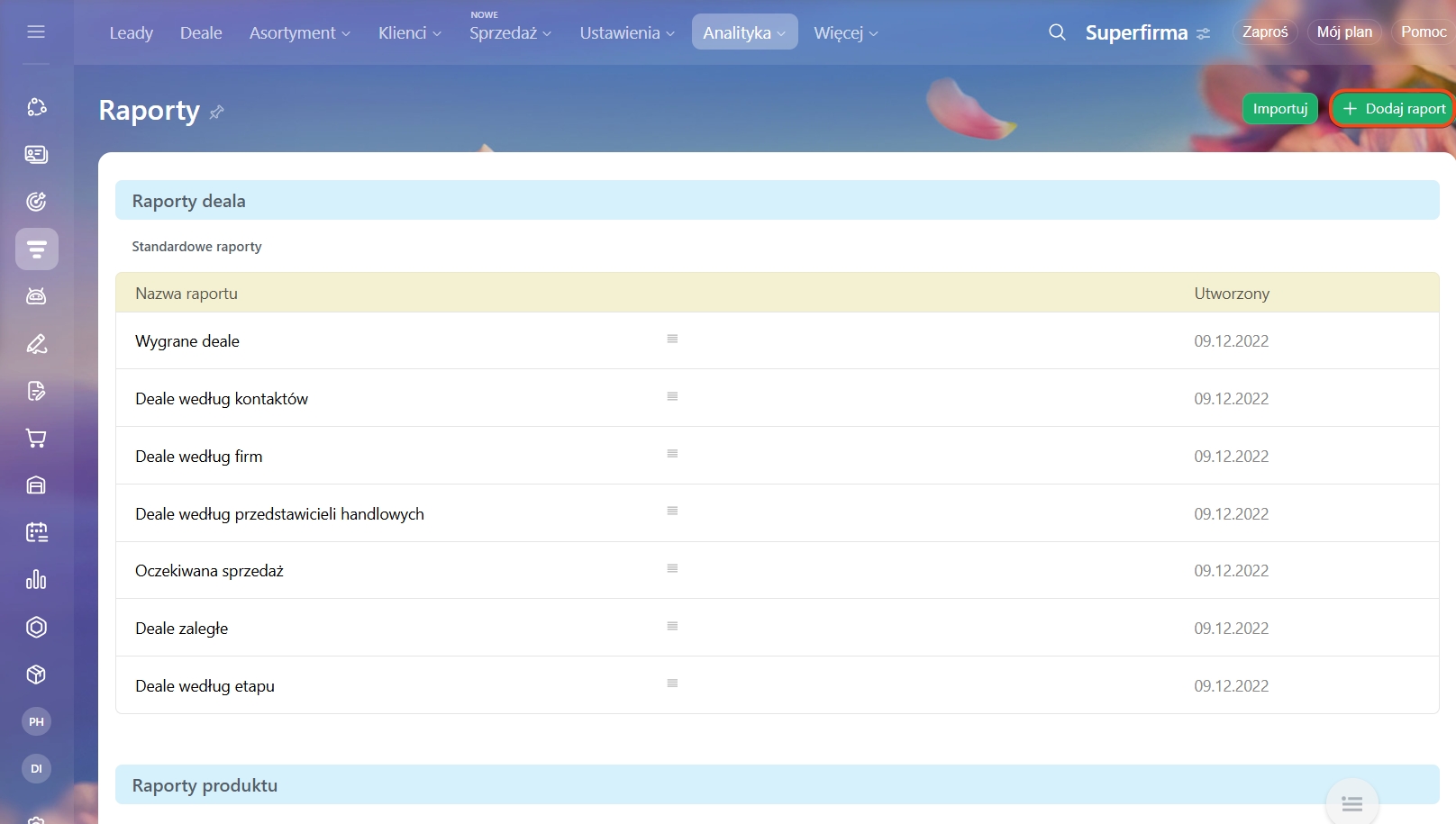Click the robot icon in the sidebar
The height and width of the screenshot is (824, 1456).
click(x=36, y=296)
